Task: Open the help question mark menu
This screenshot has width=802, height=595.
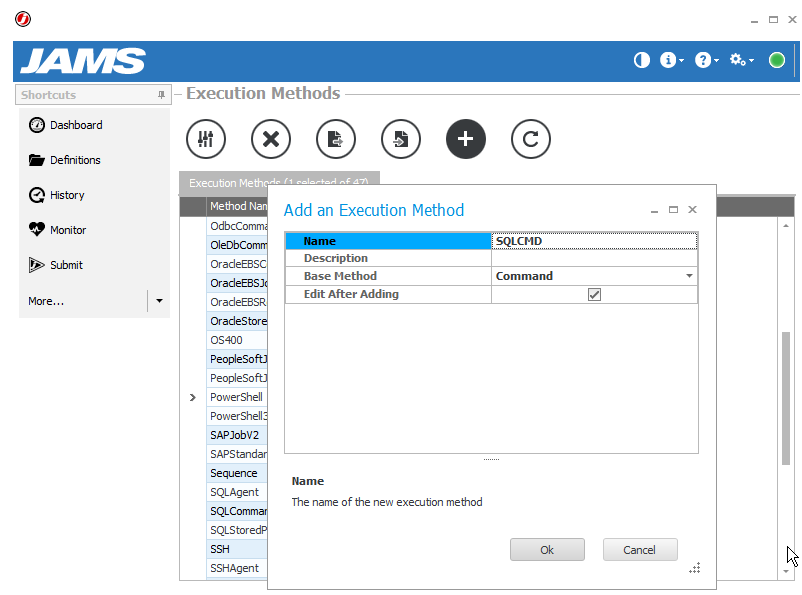Action: [x=706, y=60]
